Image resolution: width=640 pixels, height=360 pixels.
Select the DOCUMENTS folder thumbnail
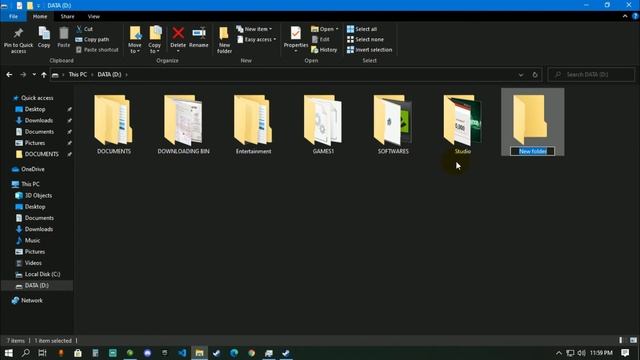(114, 120)
